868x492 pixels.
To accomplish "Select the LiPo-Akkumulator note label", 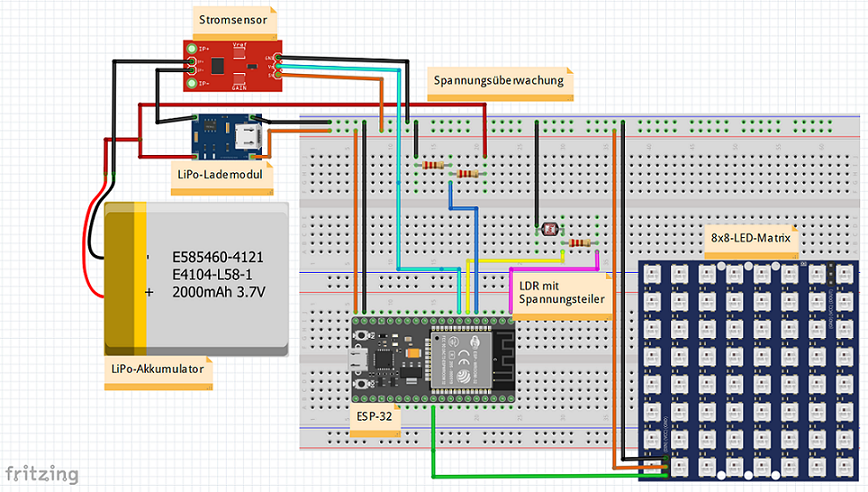I will pyautogui.click(x=157, y=370).
